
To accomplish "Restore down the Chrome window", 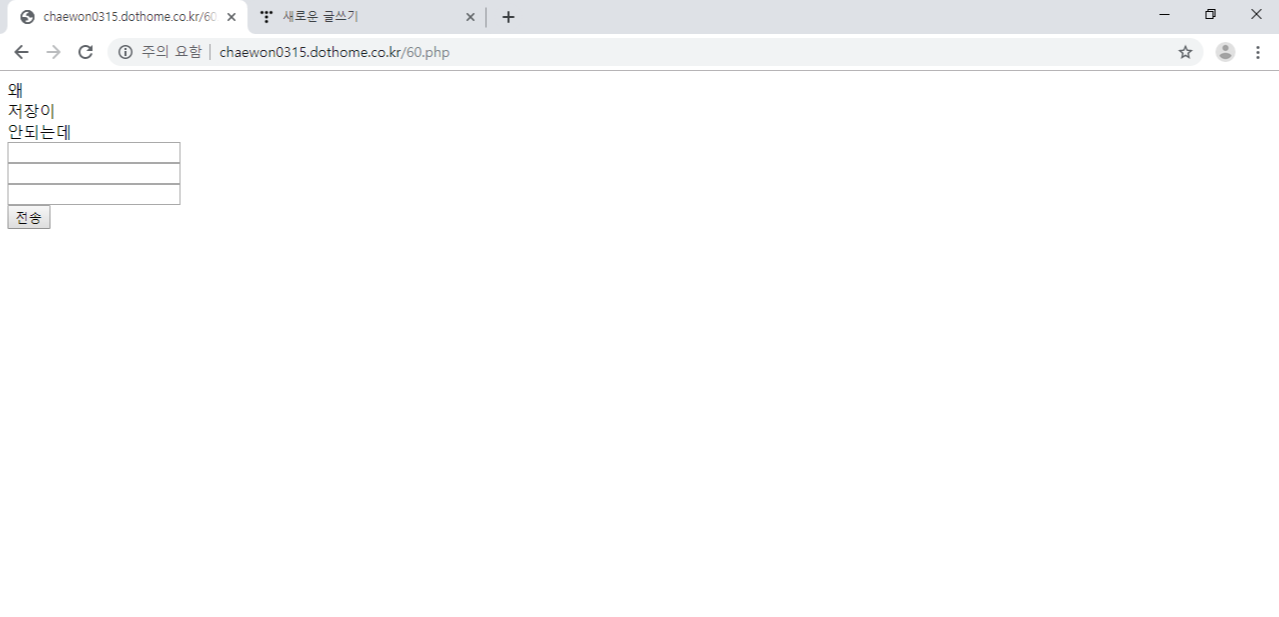I will point(1210,15).
